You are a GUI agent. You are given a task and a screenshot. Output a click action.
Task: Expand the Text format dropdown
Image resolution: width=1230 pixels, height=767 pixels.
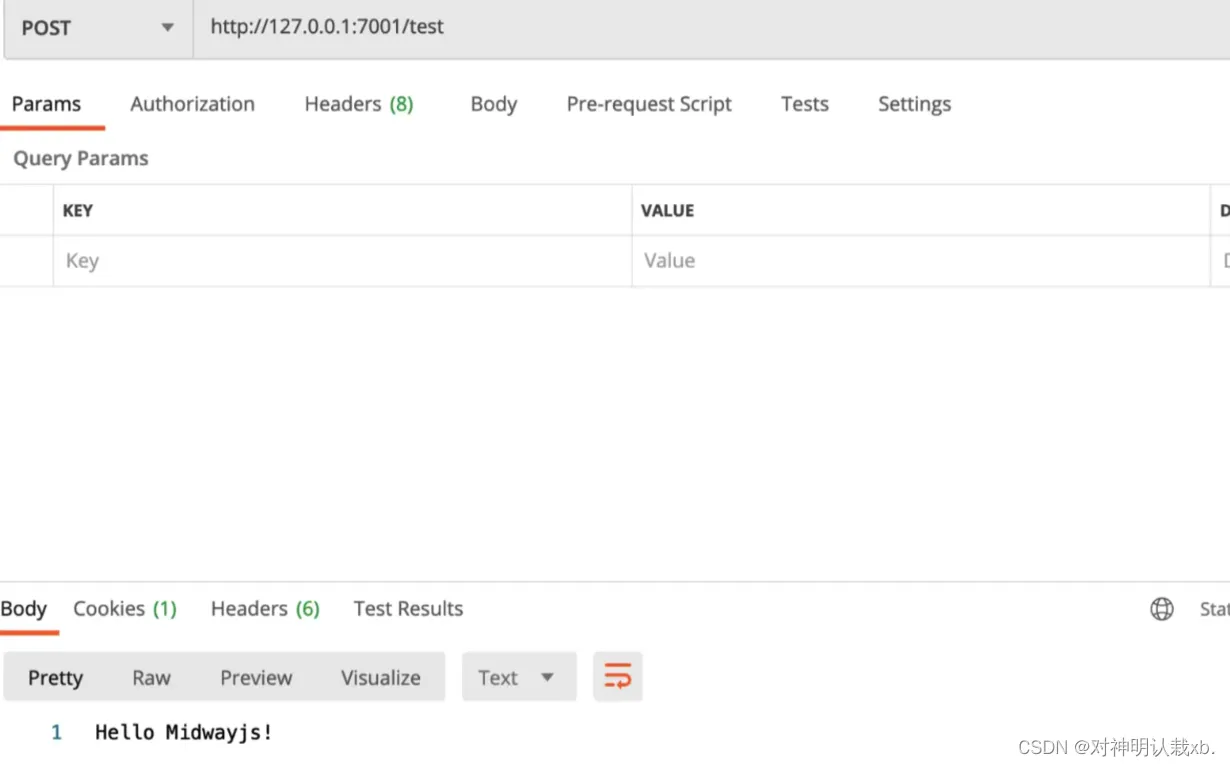[x=519, y=677]
